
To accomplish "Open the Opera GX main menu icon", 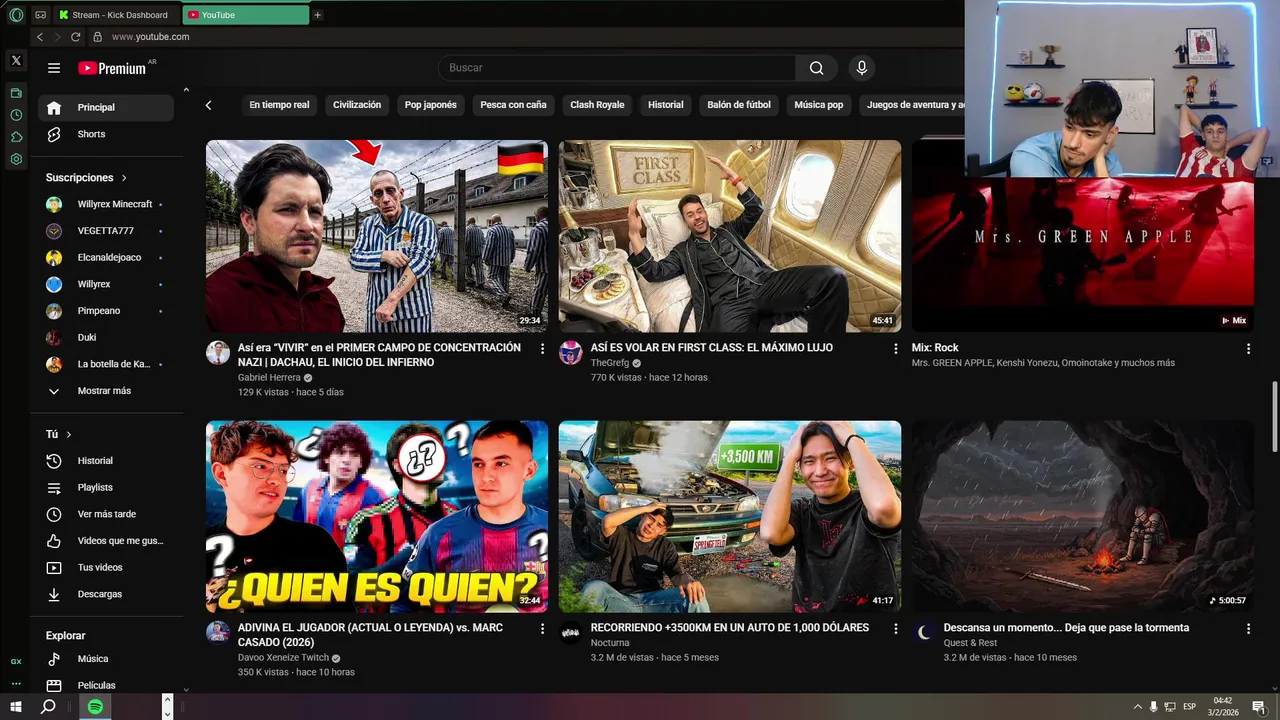I will (16, 15).
